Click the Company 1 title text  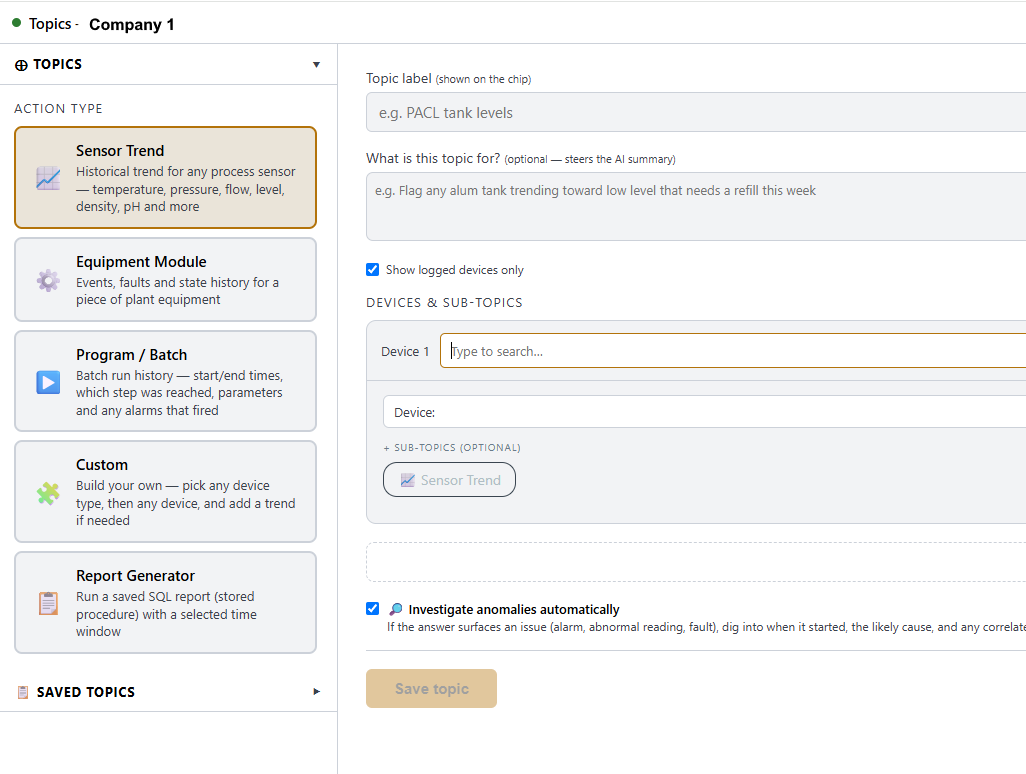(x=132, y=24)
